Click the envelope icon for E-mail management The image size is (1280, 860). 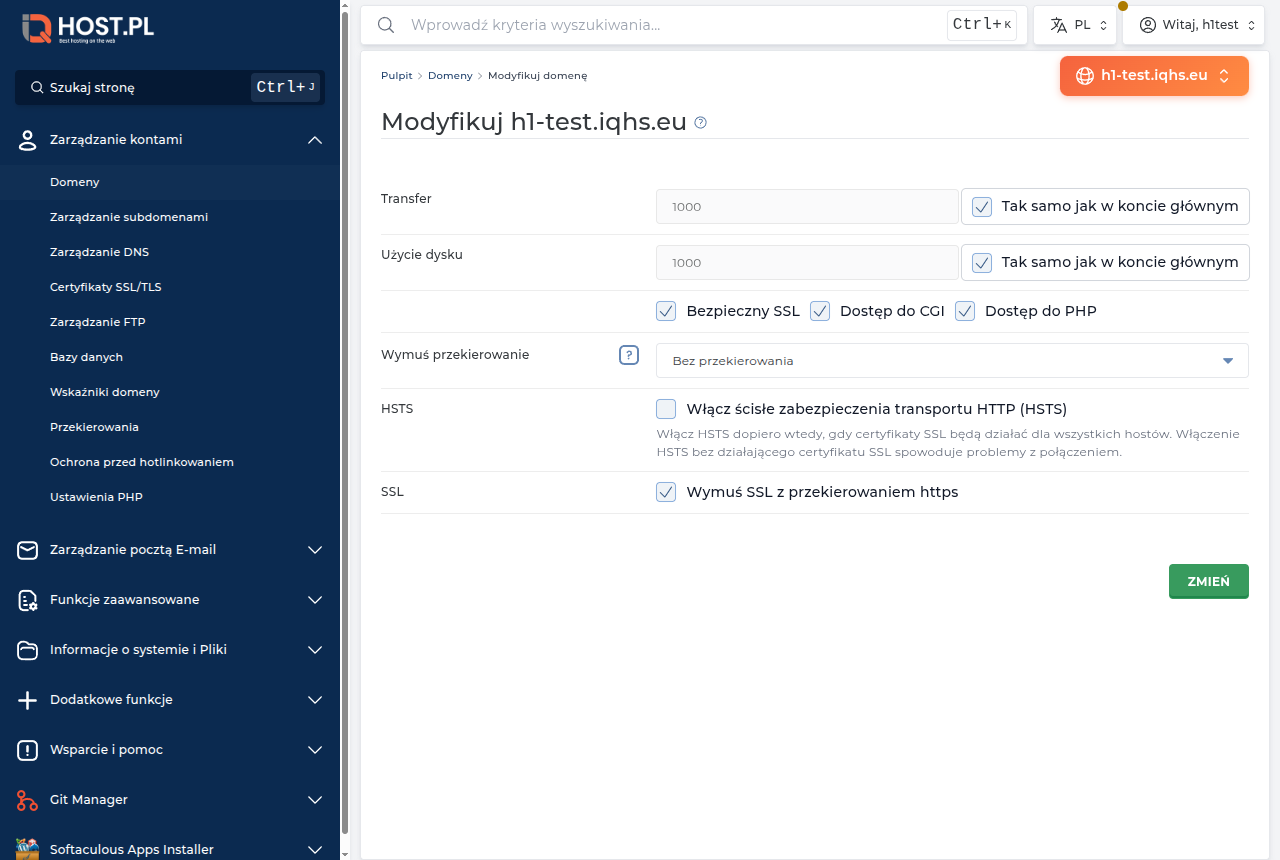28,550
